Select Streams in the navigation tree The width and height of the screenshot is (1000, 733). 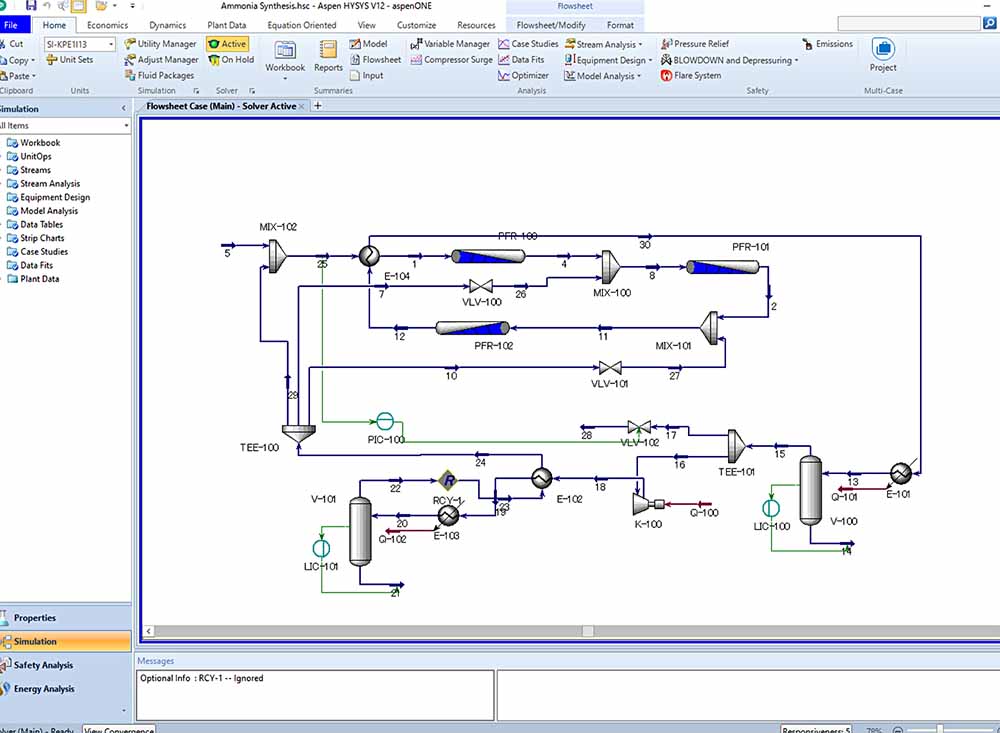tap(29, 170)
